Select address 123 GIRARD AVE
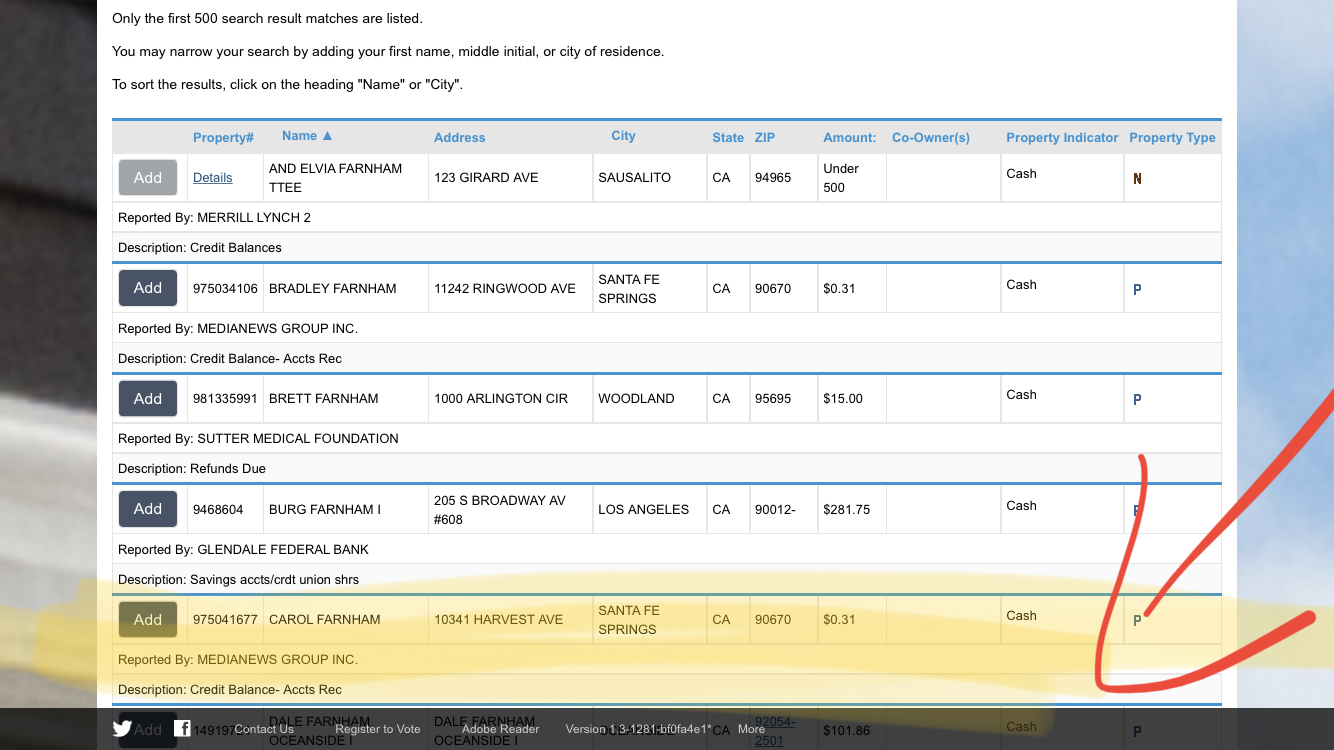1334x750 pixels. [486, 178]
